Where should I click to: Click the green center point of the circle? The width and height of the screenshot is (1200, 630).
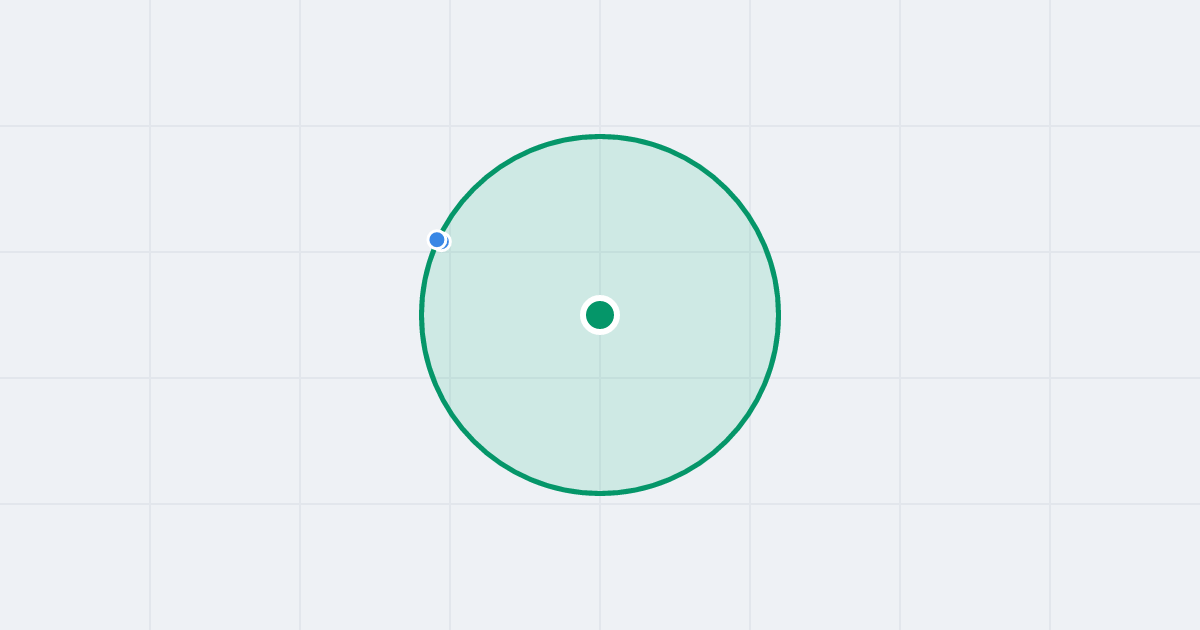(600, 315)
